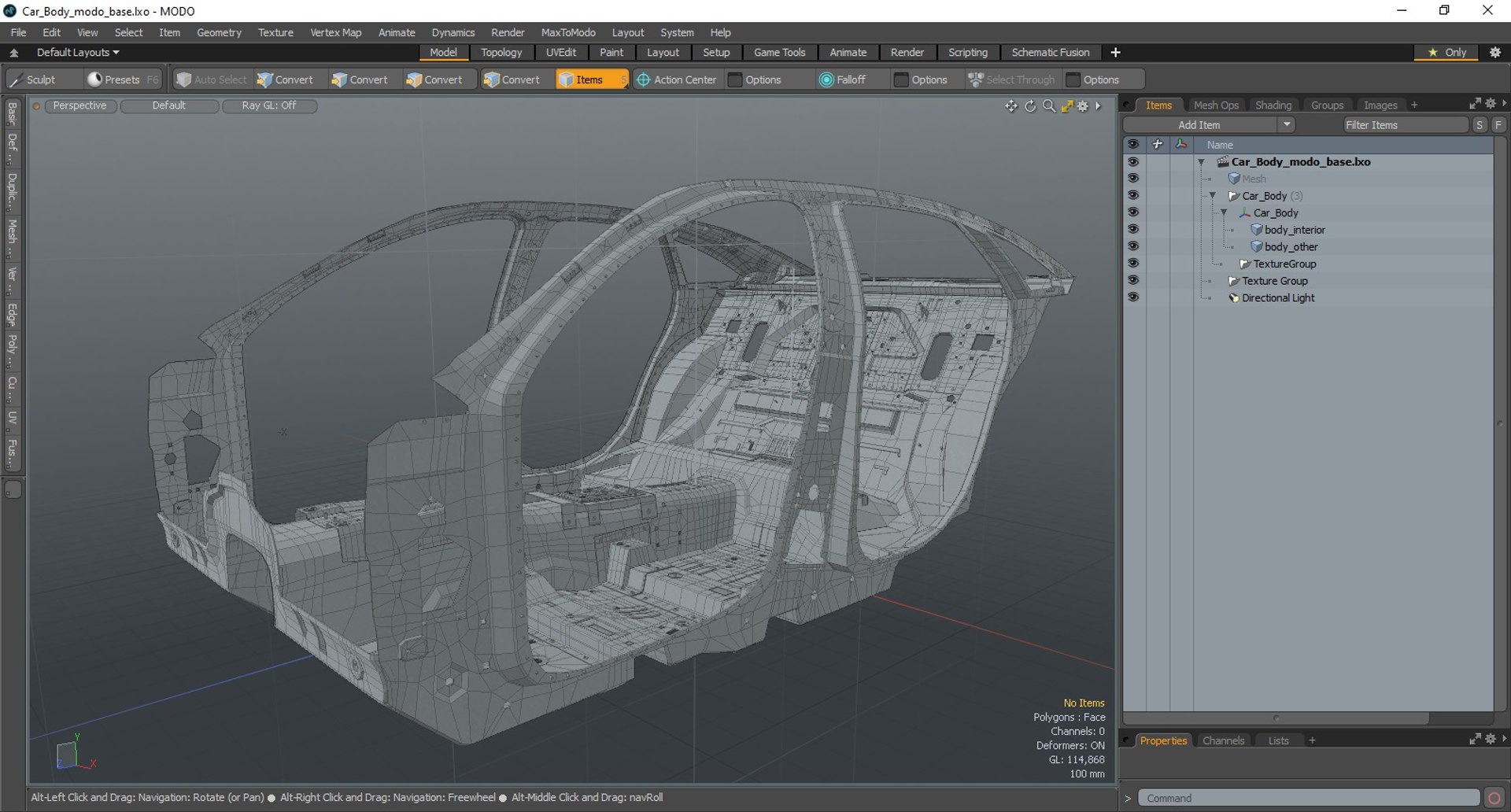The image size is (1511, 812).
Task: Expand the Properties panel to full size
Action: (1475, 739)
